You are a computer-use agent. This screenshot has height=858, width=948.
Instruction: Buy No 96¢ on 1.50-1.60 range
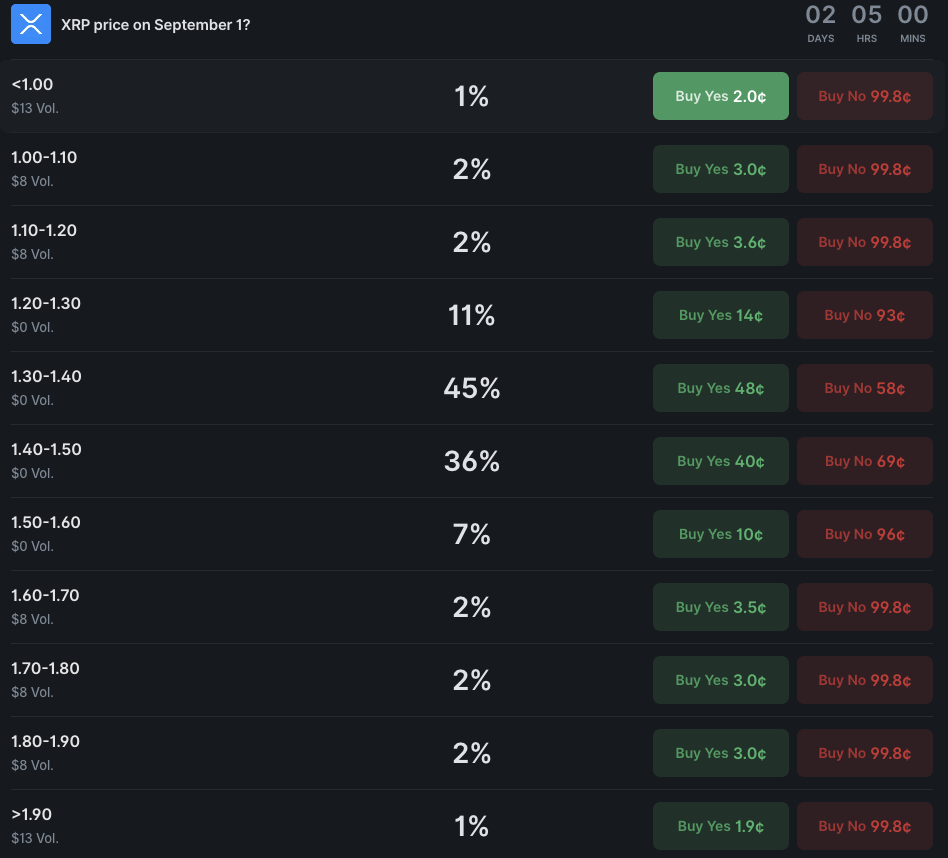point(865,534)
